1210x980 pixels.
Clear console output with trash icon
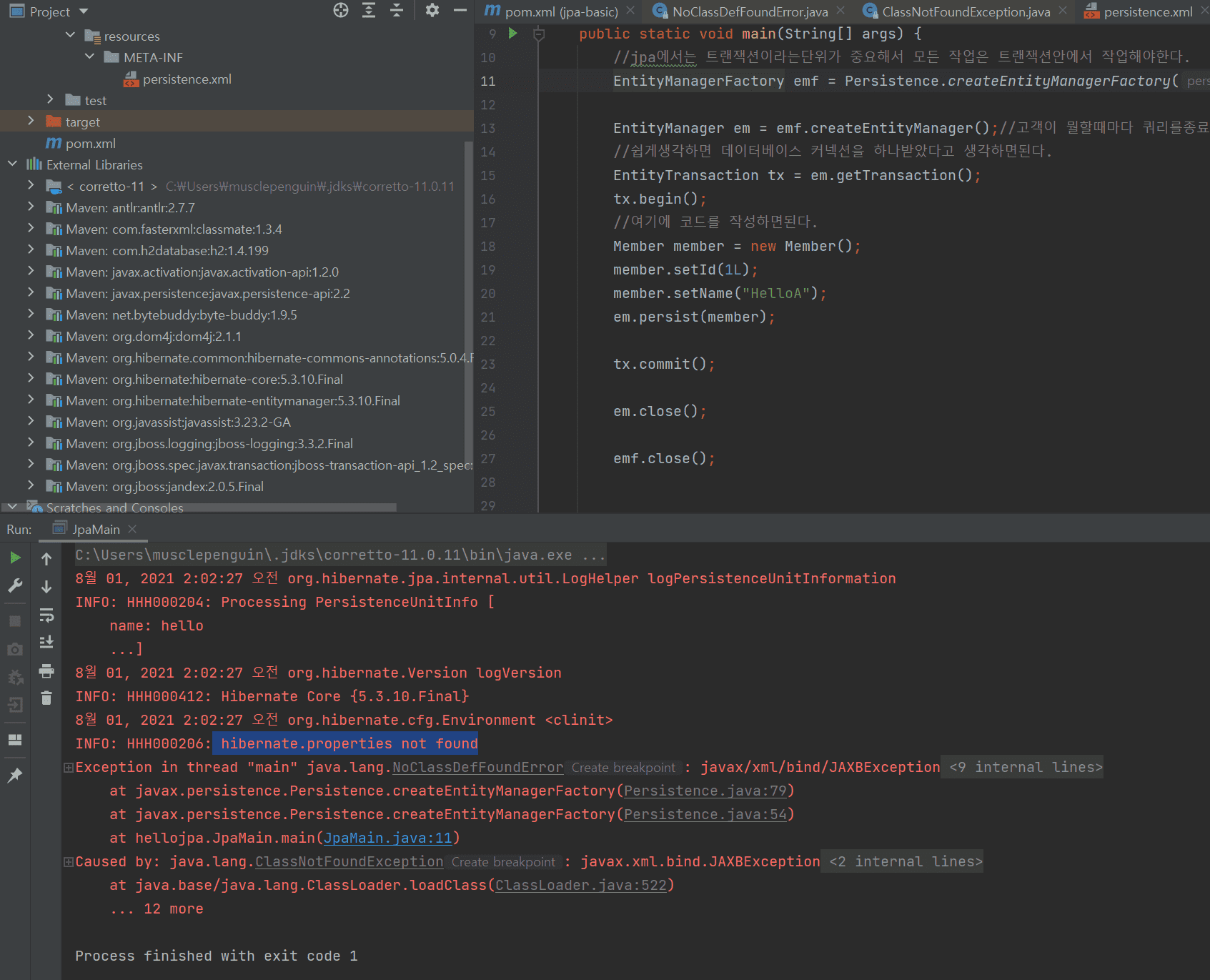pos(46,698)
